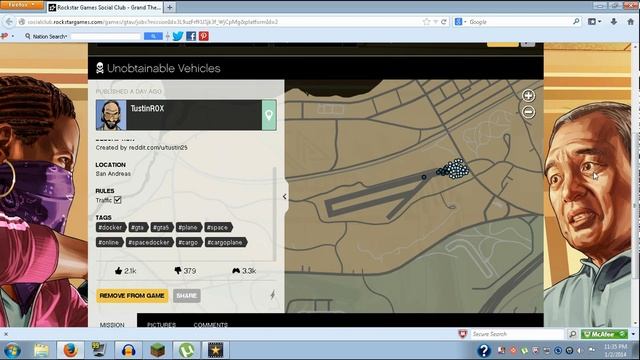This screenshot has width=640, height=360.
Task: Open the Windows Start menu
Action: pos(12,351)
